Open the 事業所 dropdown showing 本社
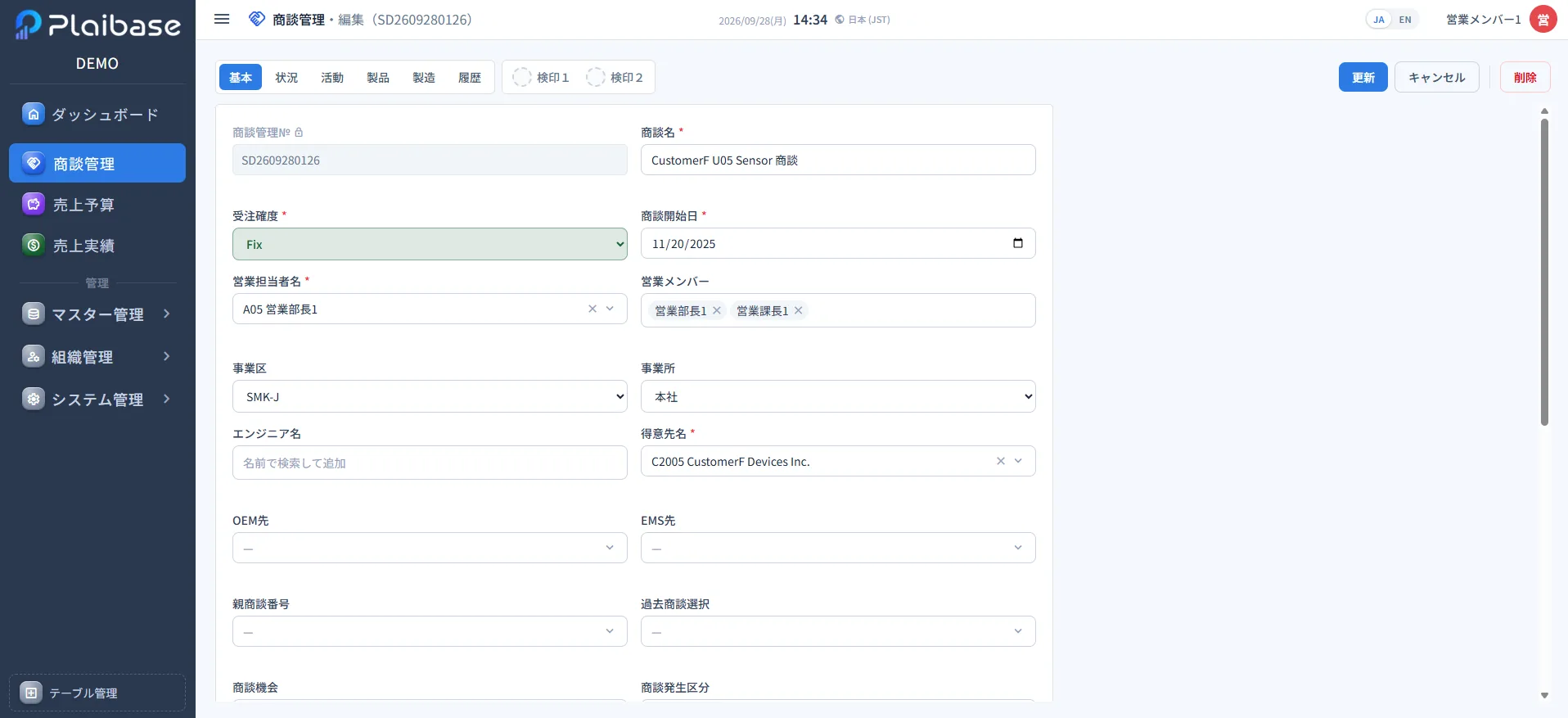This screenshot has height=718, width=1568. click(x=838, y=396)
